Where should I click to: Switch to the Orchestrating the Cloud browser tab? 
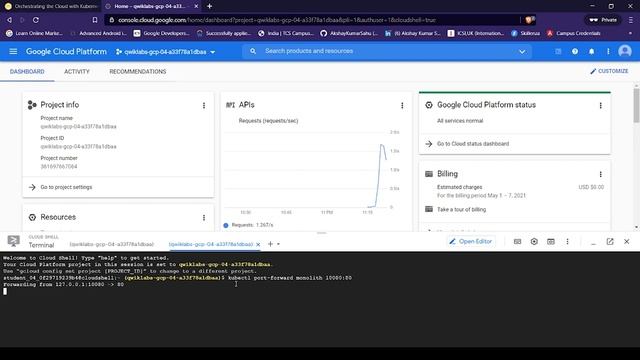(x=51, y=6)
